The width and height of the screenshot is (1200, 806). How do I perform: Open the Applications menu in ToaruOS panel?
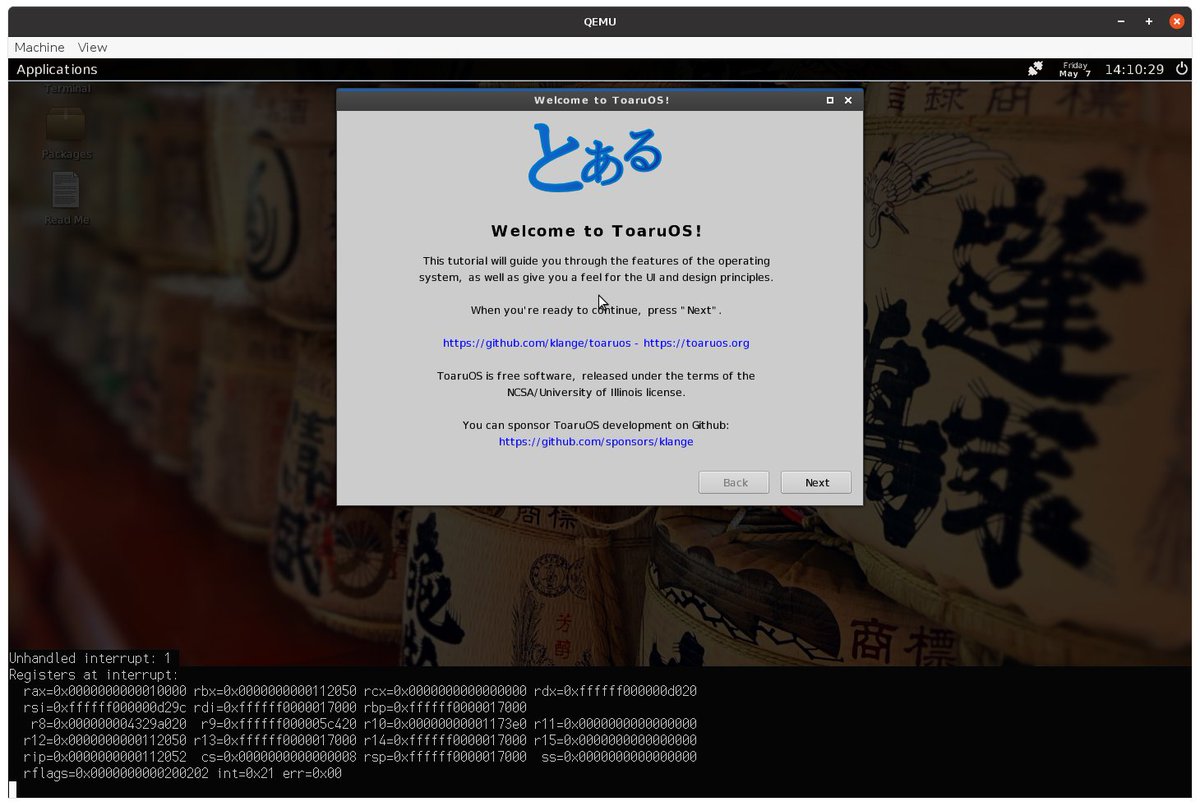tap(57, 69)
